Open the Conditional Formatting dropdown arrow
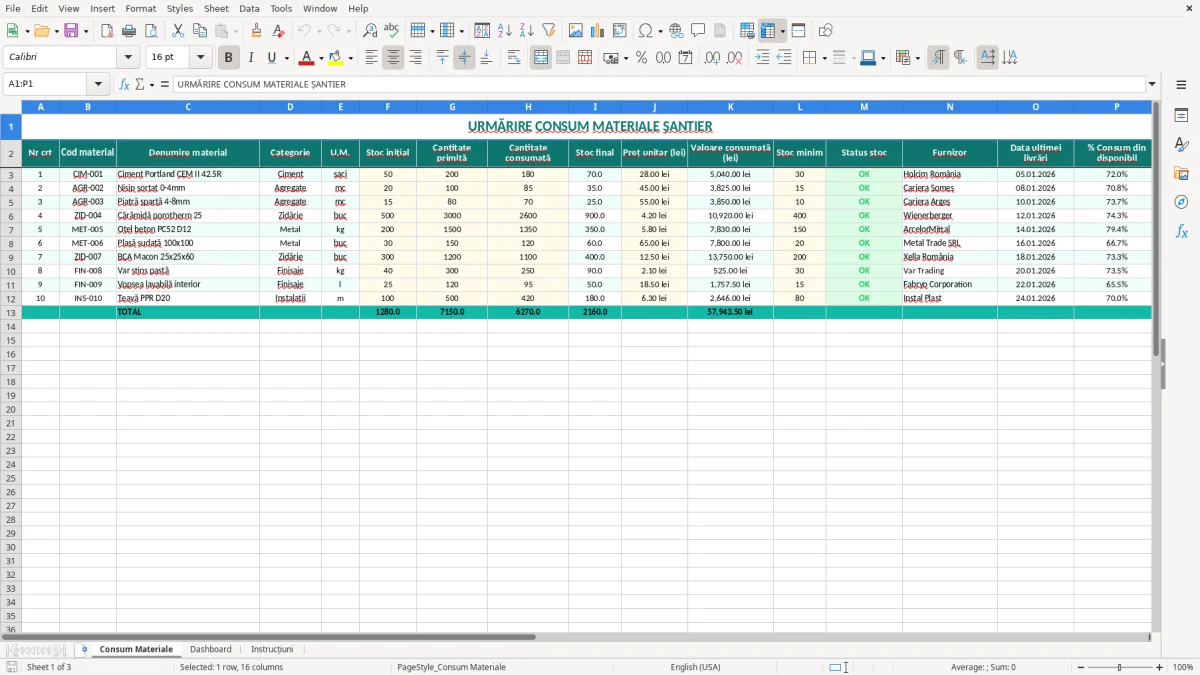 click(918, 58)
